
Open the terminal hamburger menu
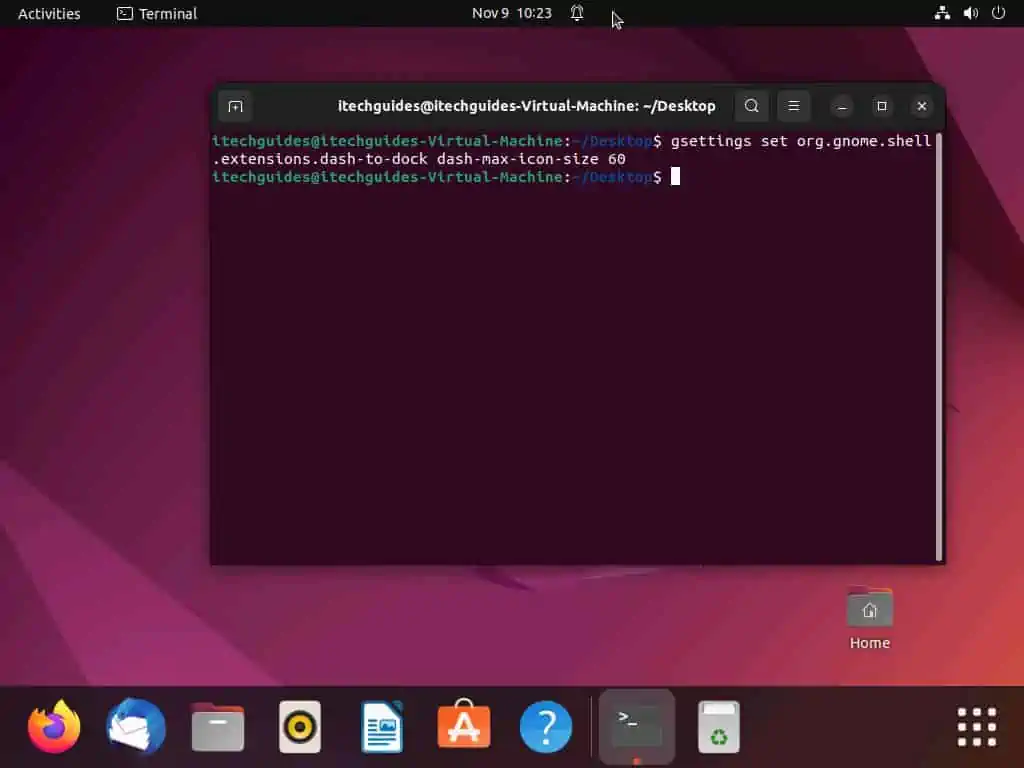pos(794,106)
